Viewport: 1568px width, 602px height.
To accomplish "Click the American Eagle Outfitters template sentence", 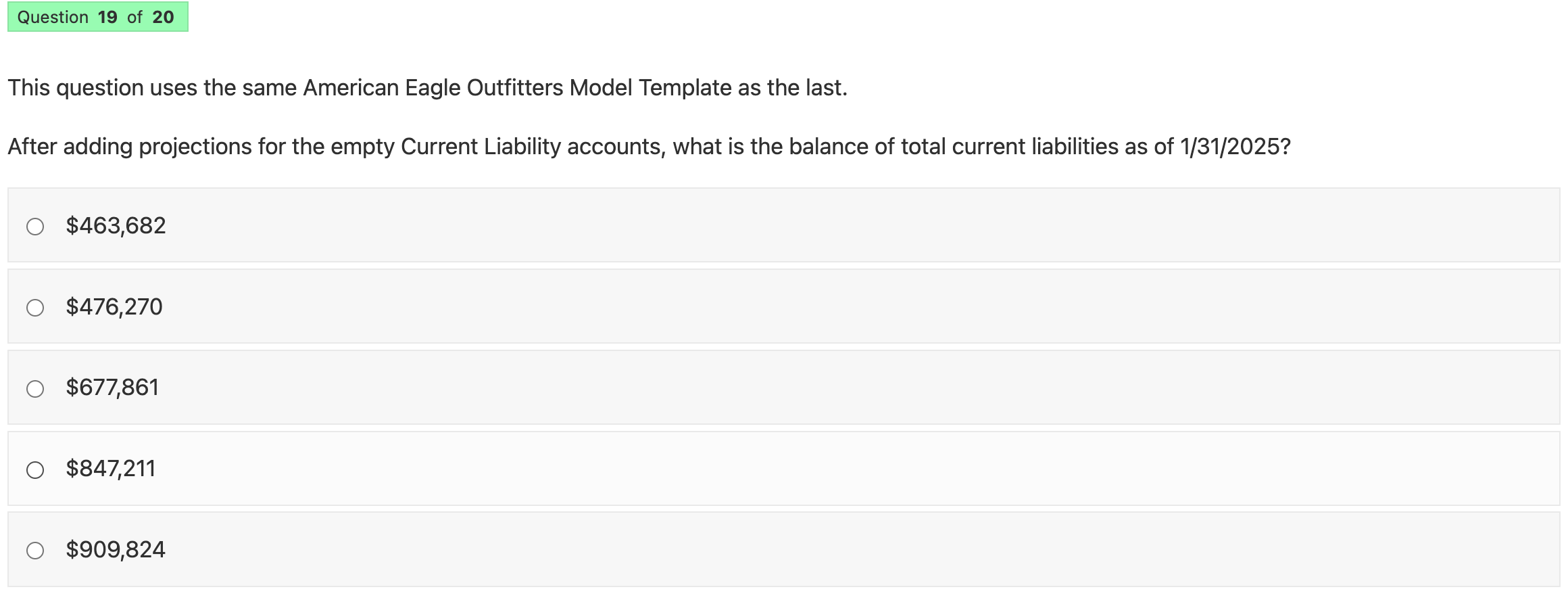I will point(427,87).
